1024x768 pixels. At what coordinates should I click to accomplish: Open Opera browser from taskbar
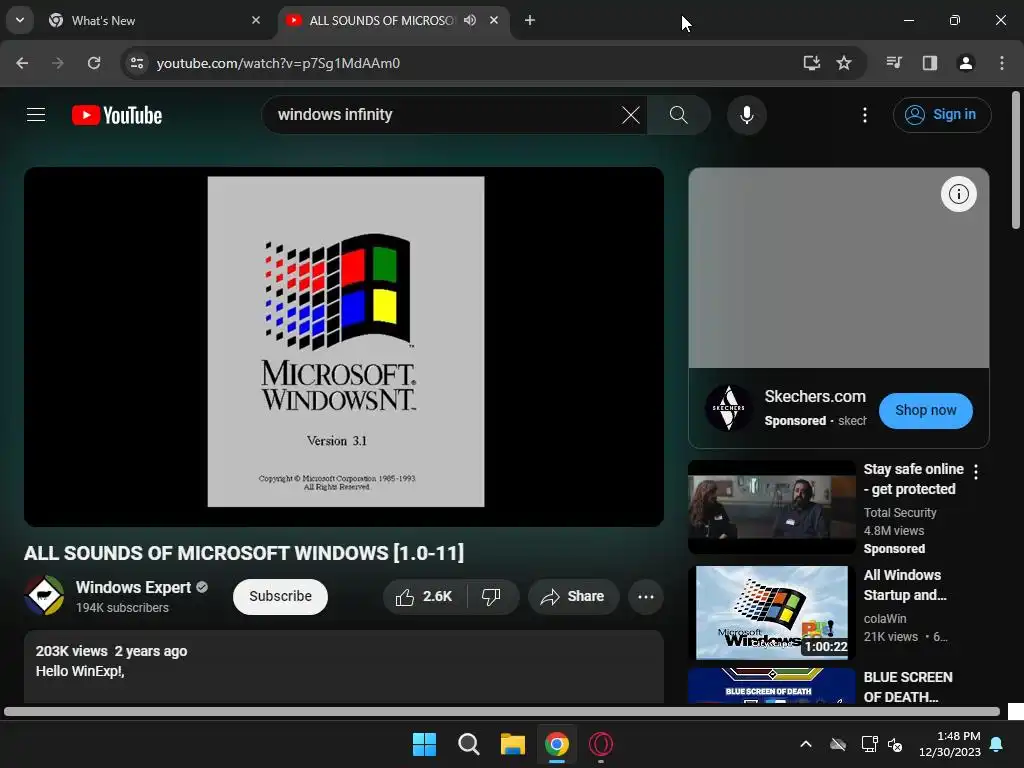601,744
